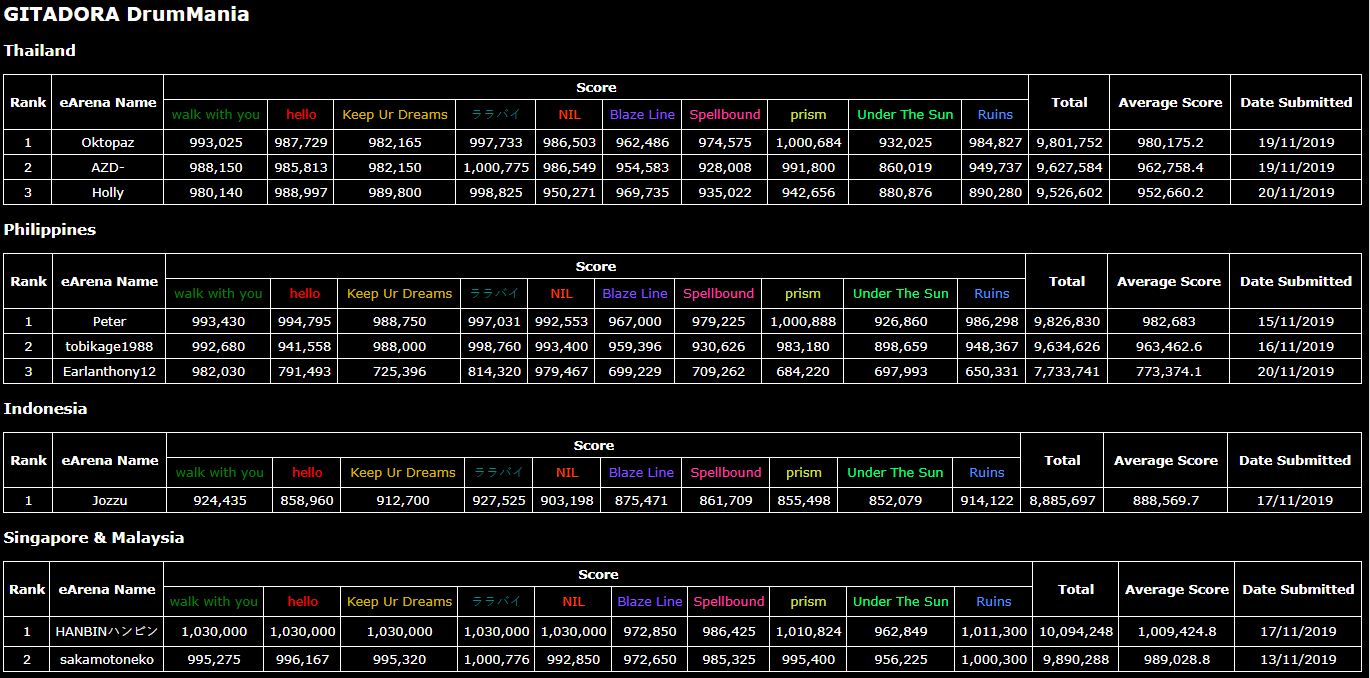This screenshot has height=678, width=1370.
Task: Click 'Date Submitted' header in the Indonesia table
Action: (1294, 460)
